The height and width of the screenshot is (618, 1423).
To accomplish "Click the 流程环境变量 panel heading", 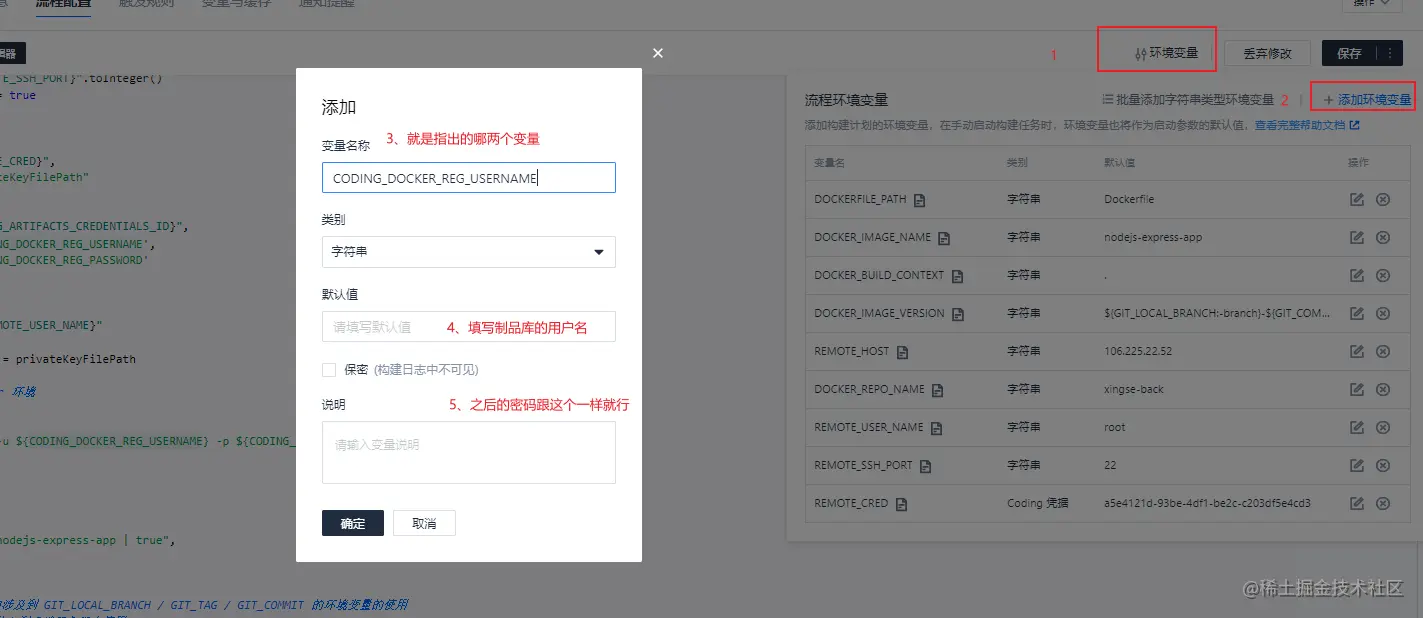I will tap(847, 100).
